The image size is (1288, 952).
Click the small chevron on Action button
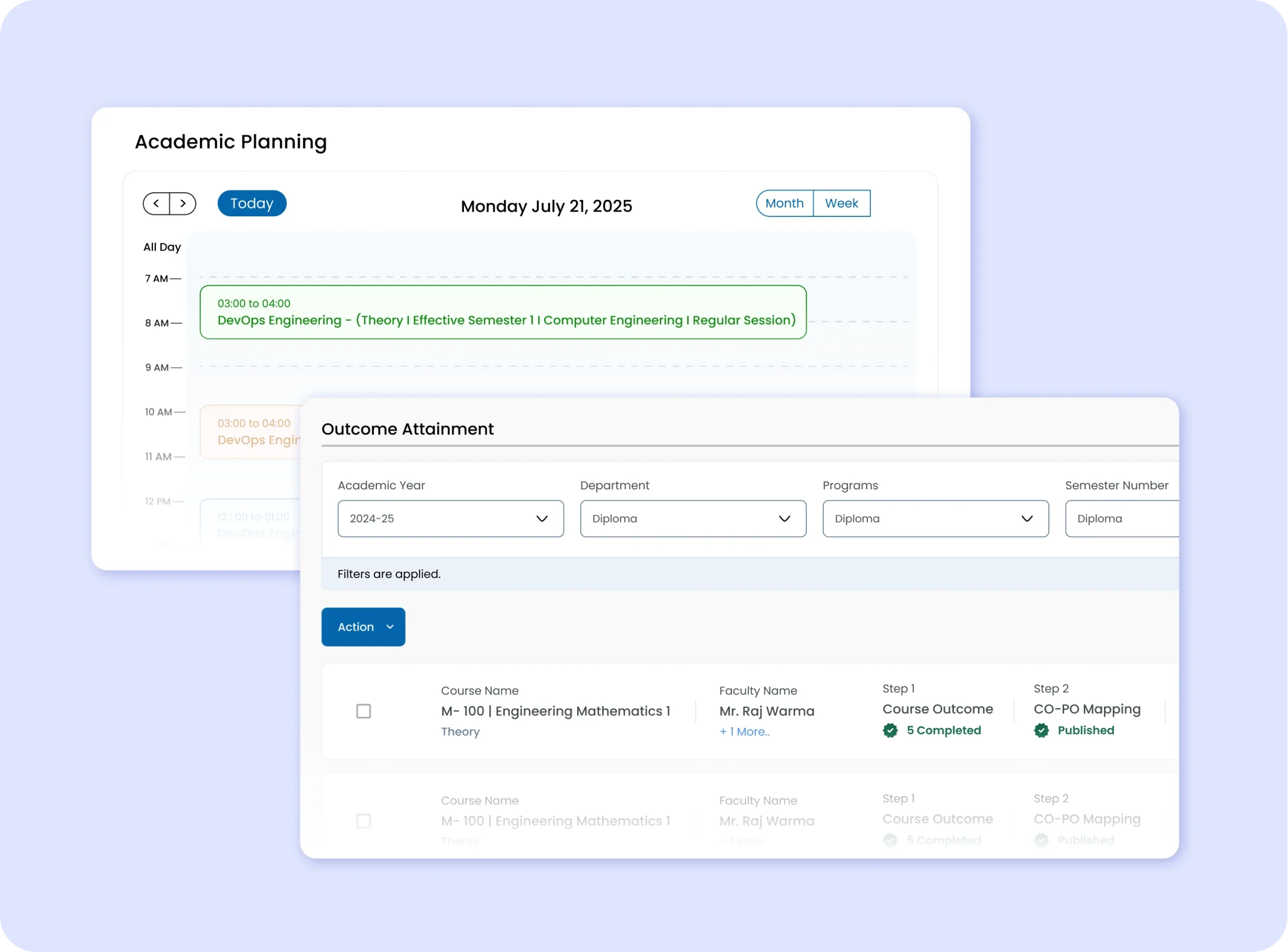coord(390,627)
